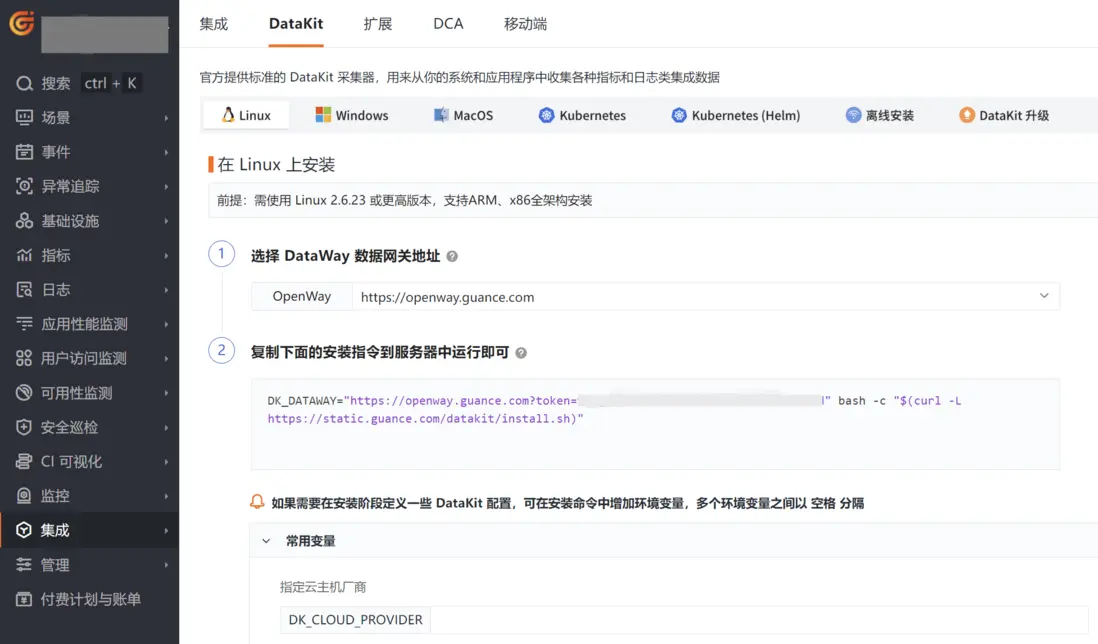Click the 指定云主机厂商 label
Viewport: 1098px width, 644px height.
pyautogui.click(x=323, y=587)
